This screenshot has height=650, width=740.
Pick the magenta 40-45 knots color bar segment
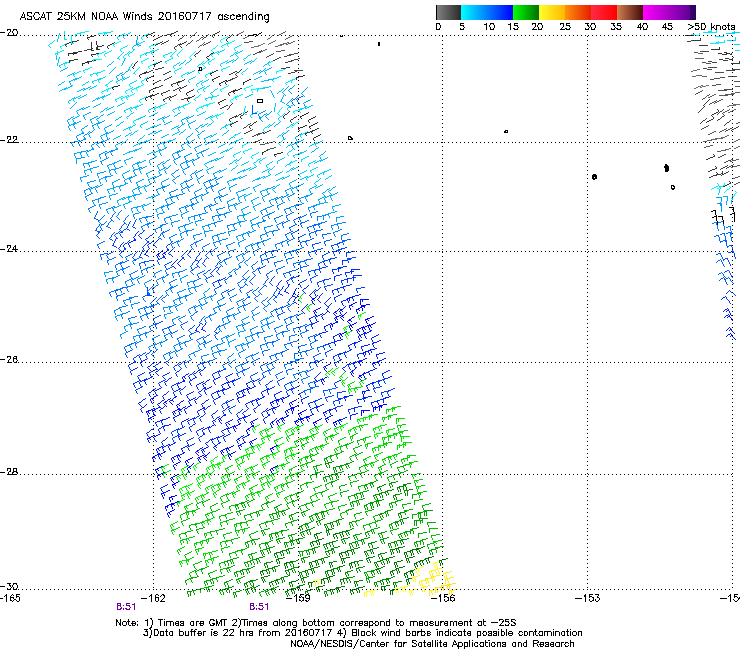pos(656,12)
